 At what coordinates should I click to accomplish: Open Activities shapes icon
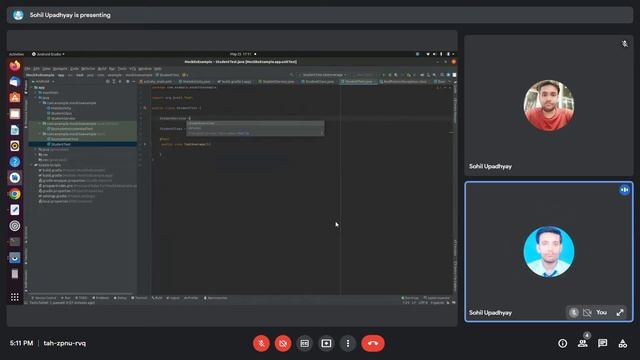pyautogui.click(x=622, y=344)
